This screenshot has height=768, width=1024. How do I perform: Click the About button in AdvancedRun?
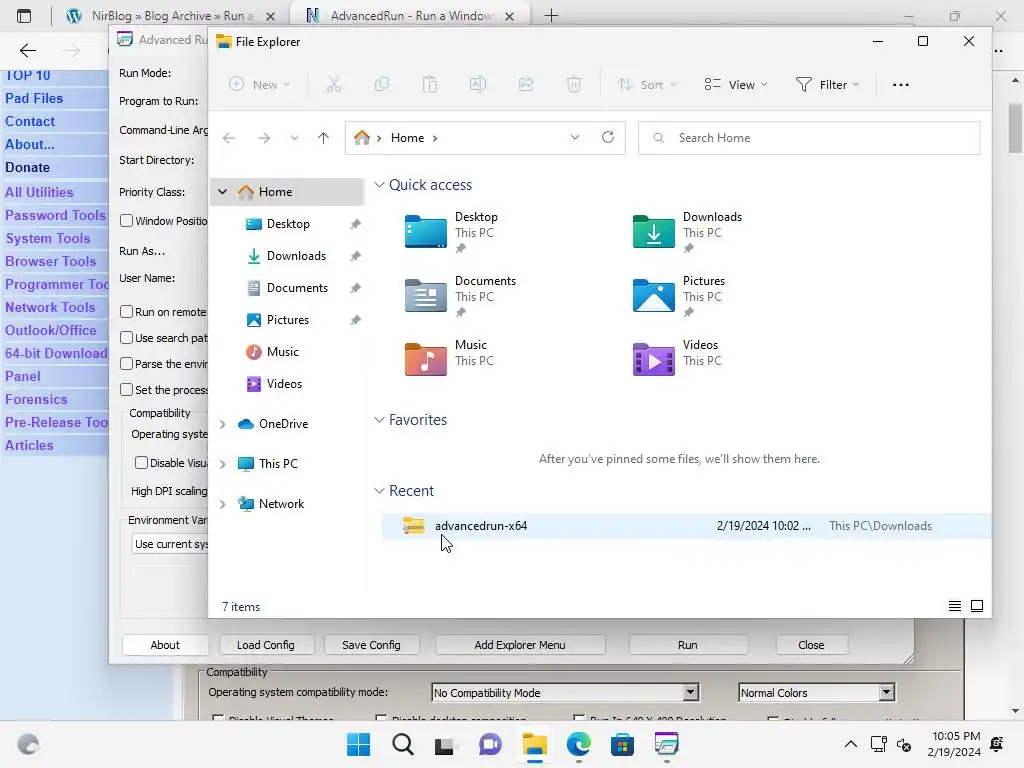pos(165,645)
